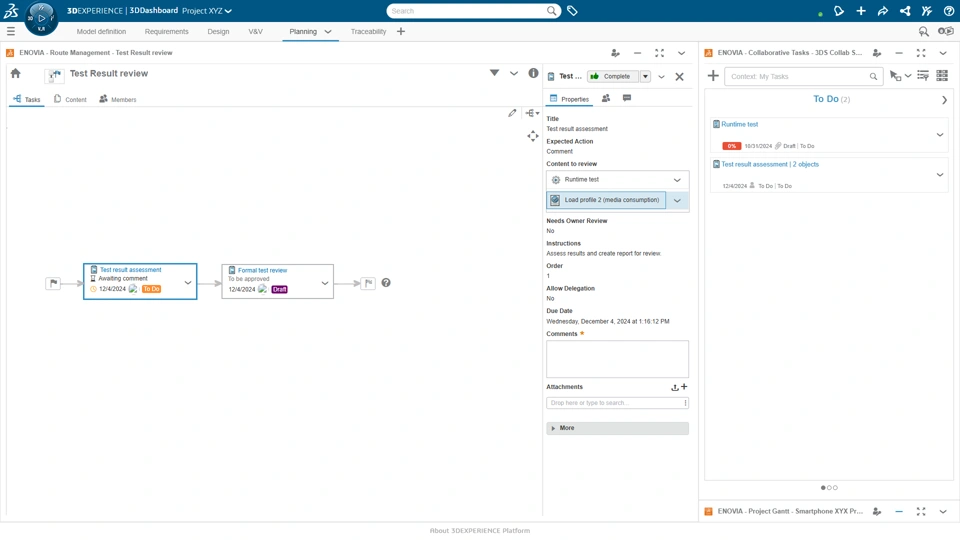
Task: Expand the Test result assessment task card chevron
Action: tap(940, 175)
